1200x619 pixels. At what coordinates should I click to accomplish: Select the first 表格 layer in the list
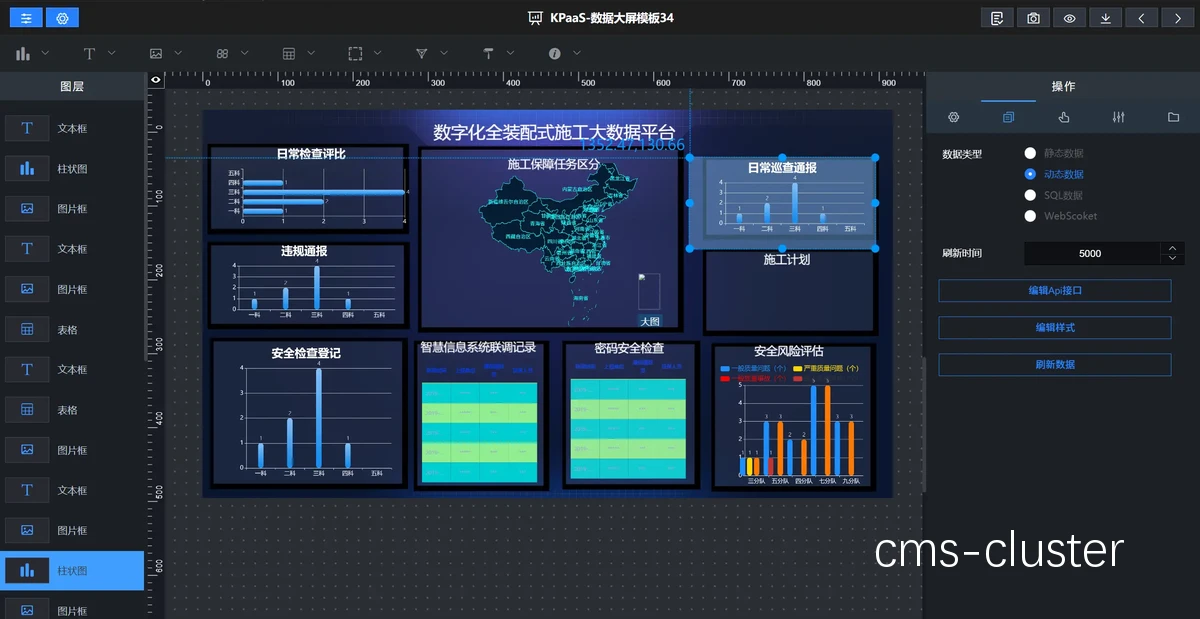pyautogui.click(x=72, y=330)
